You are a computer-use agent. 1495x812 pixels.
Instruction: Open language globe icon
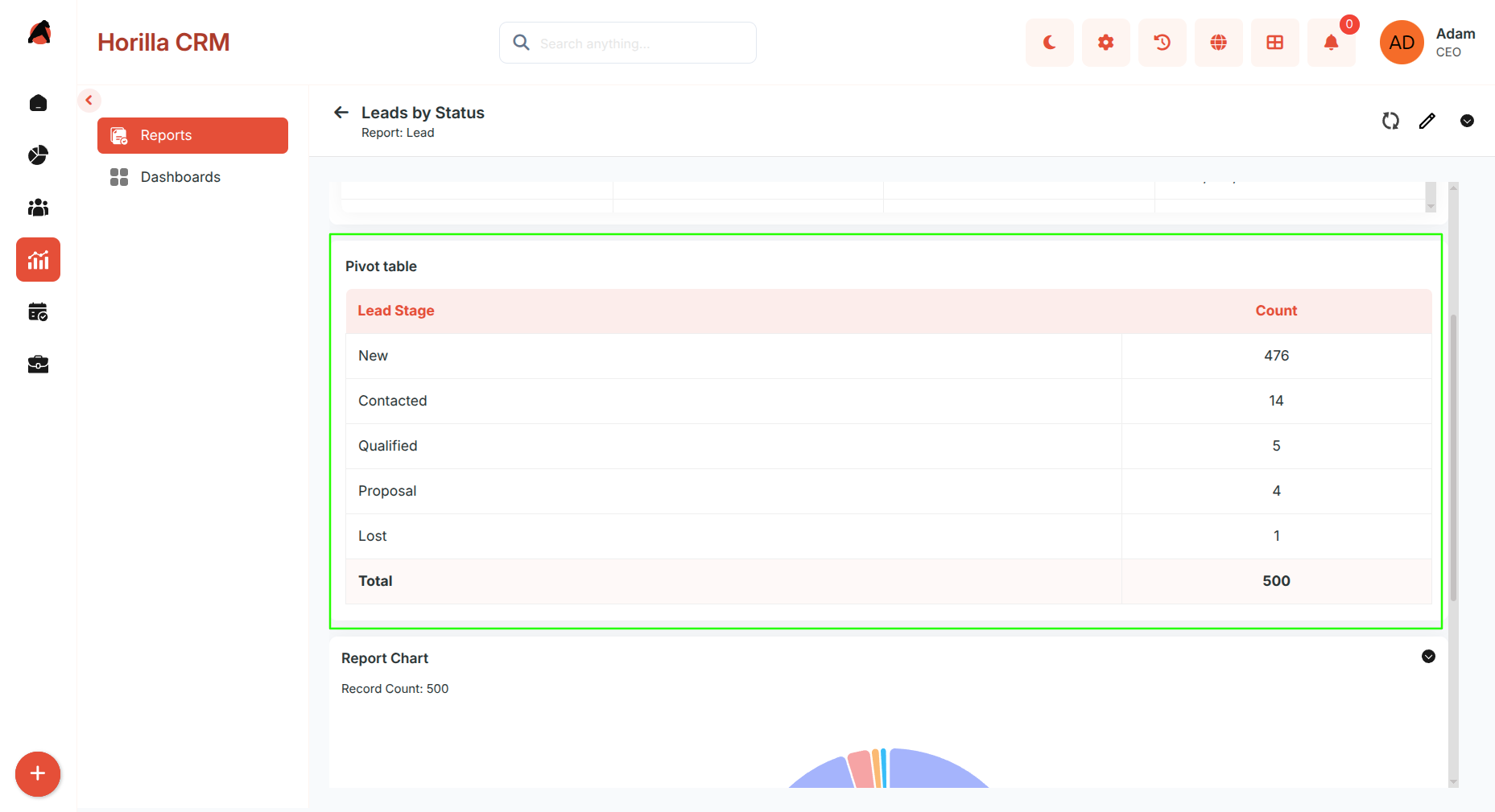coord(1218,43)
